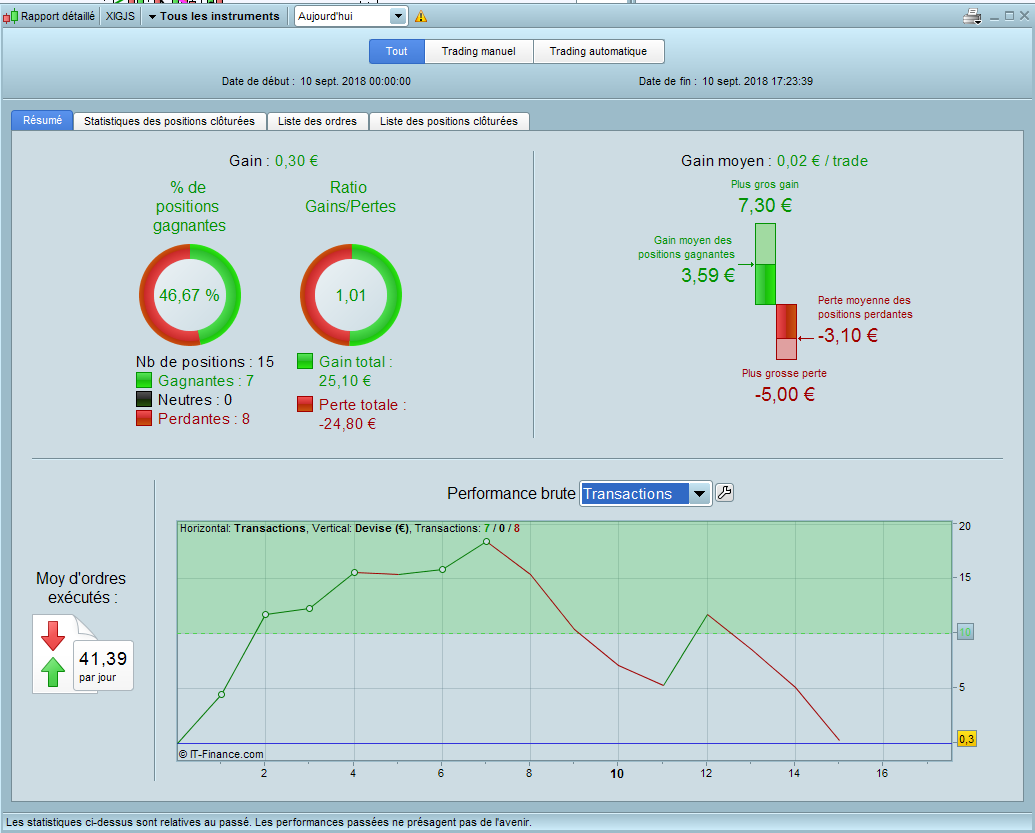Screen dimensions: 1035x833
Task: Click the green up arrow orders icon
Action: (x=53, y=672)
